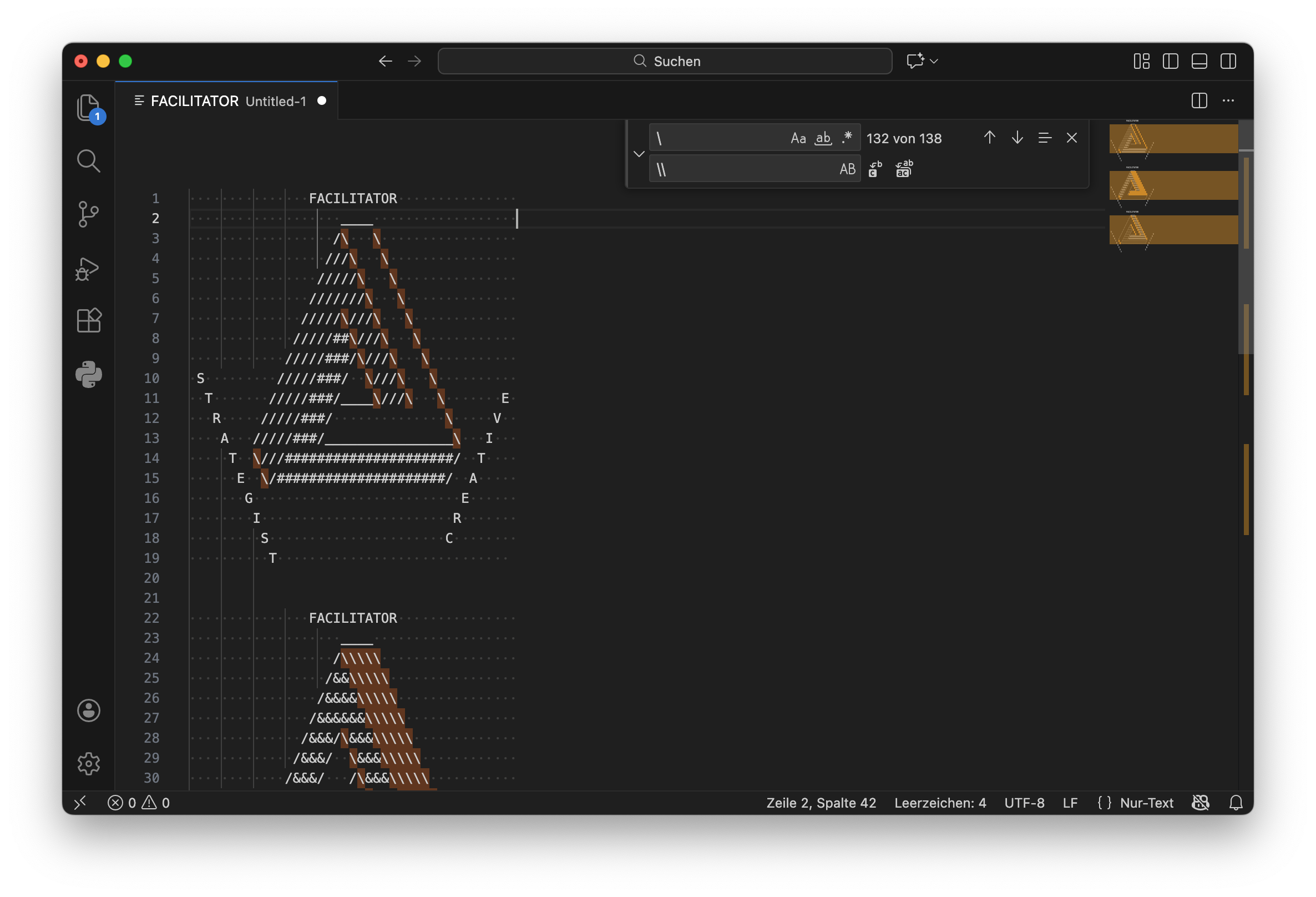Screen dimensions: 1316x897
Task: Open the Extensions view
Action: 88,321
